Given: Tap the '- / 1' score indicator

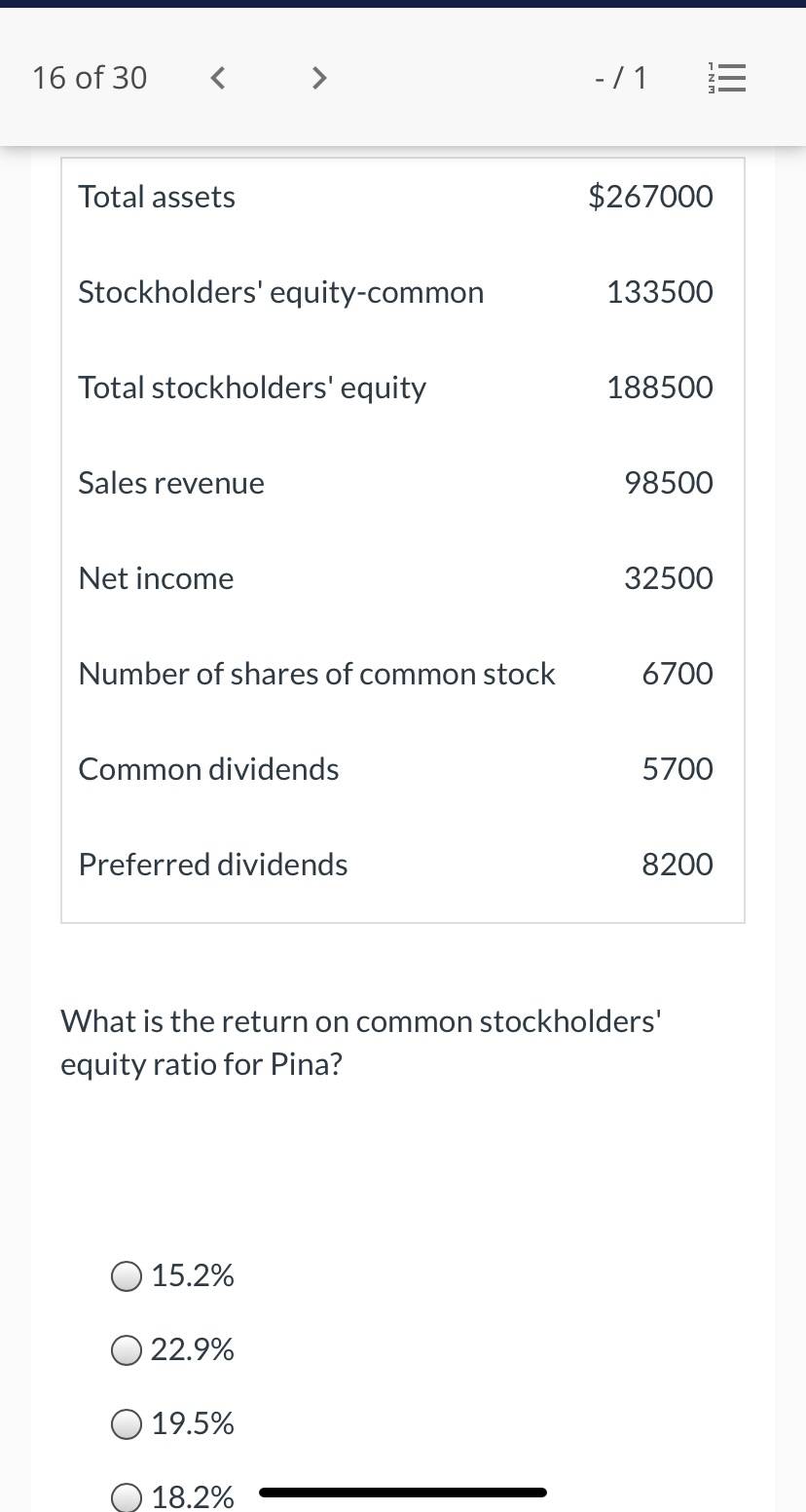Looking at the screenshot, I should [x=621, y=78].
